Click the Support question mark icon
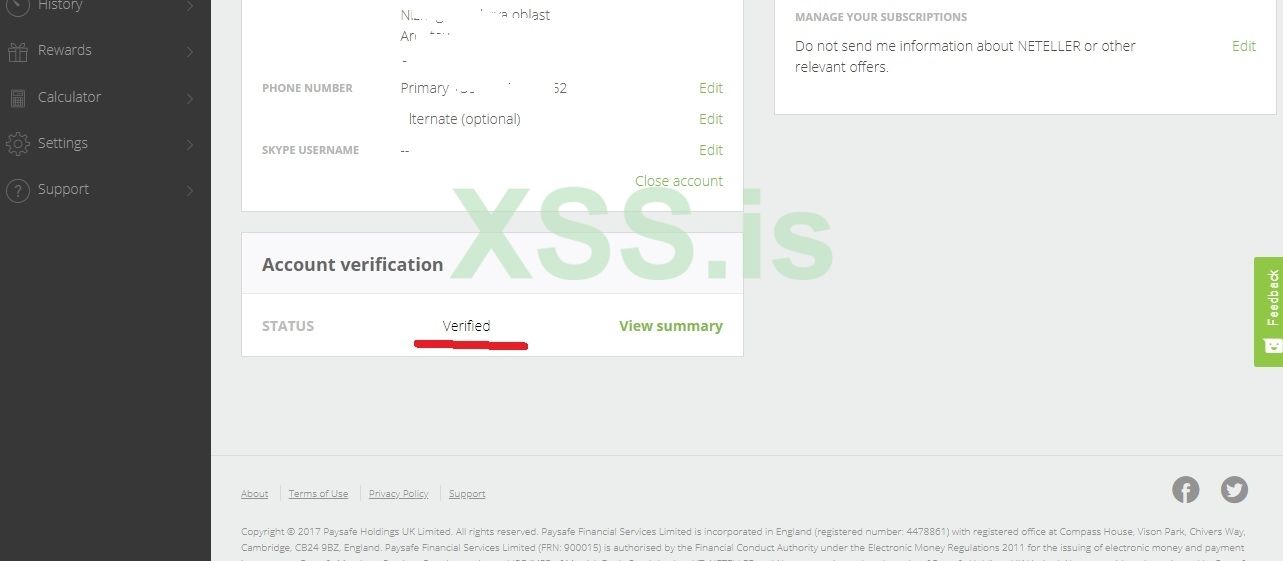The image size is (1283, 561). tap(17, 190)
